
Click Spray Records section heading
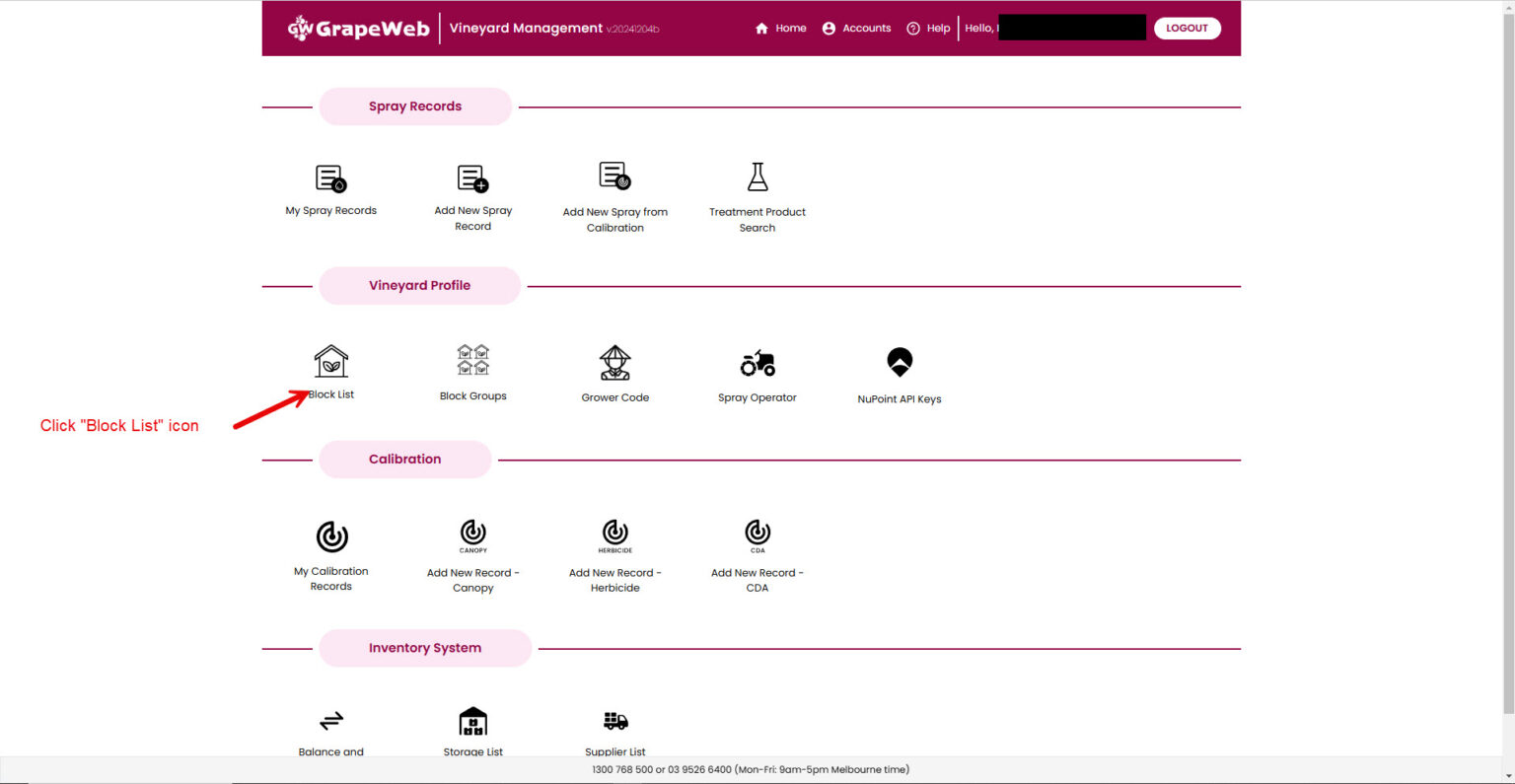(x=415, y=107)
